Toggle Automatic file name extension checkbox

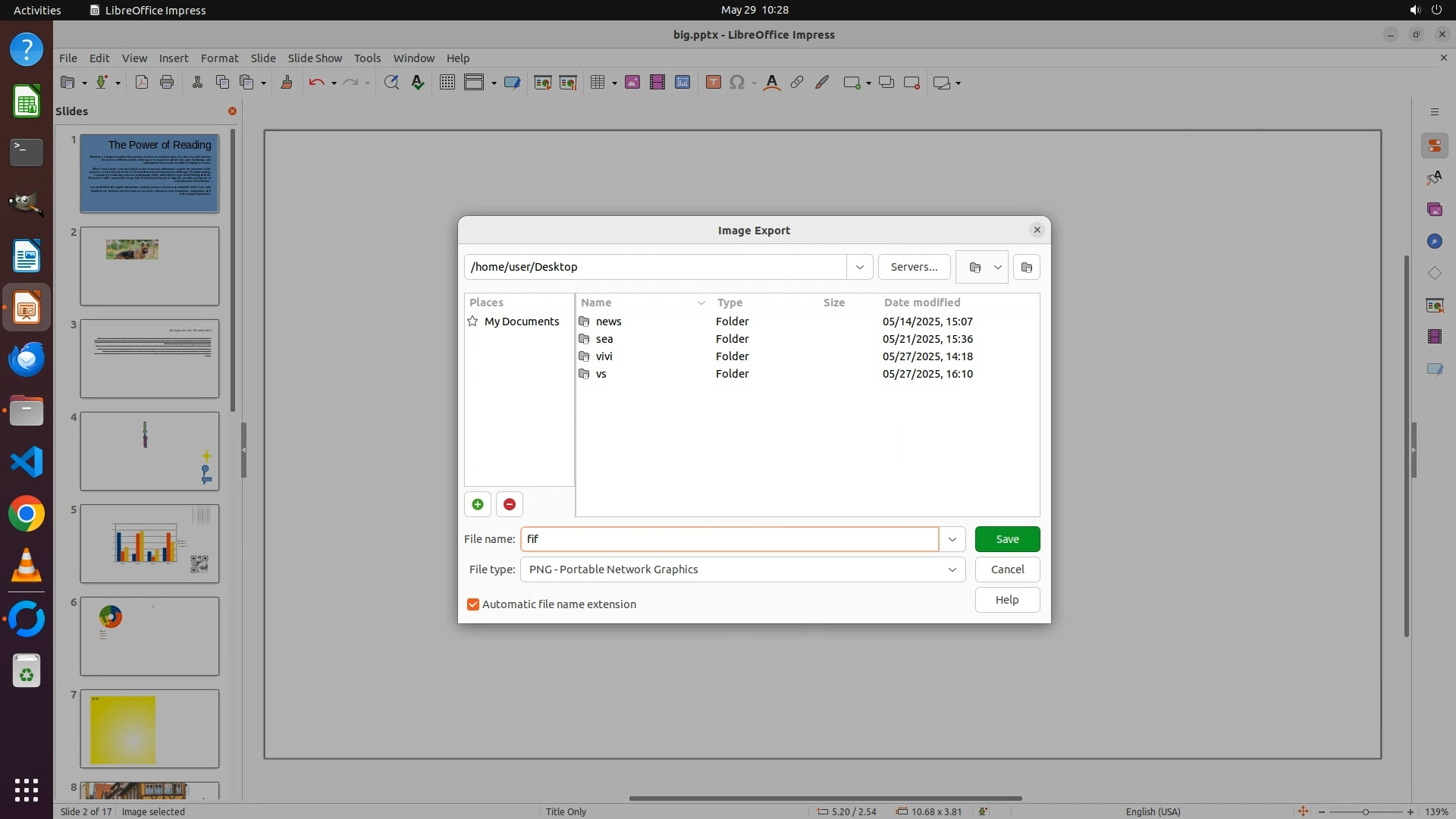pyautogui.click(x=473, y=604)
